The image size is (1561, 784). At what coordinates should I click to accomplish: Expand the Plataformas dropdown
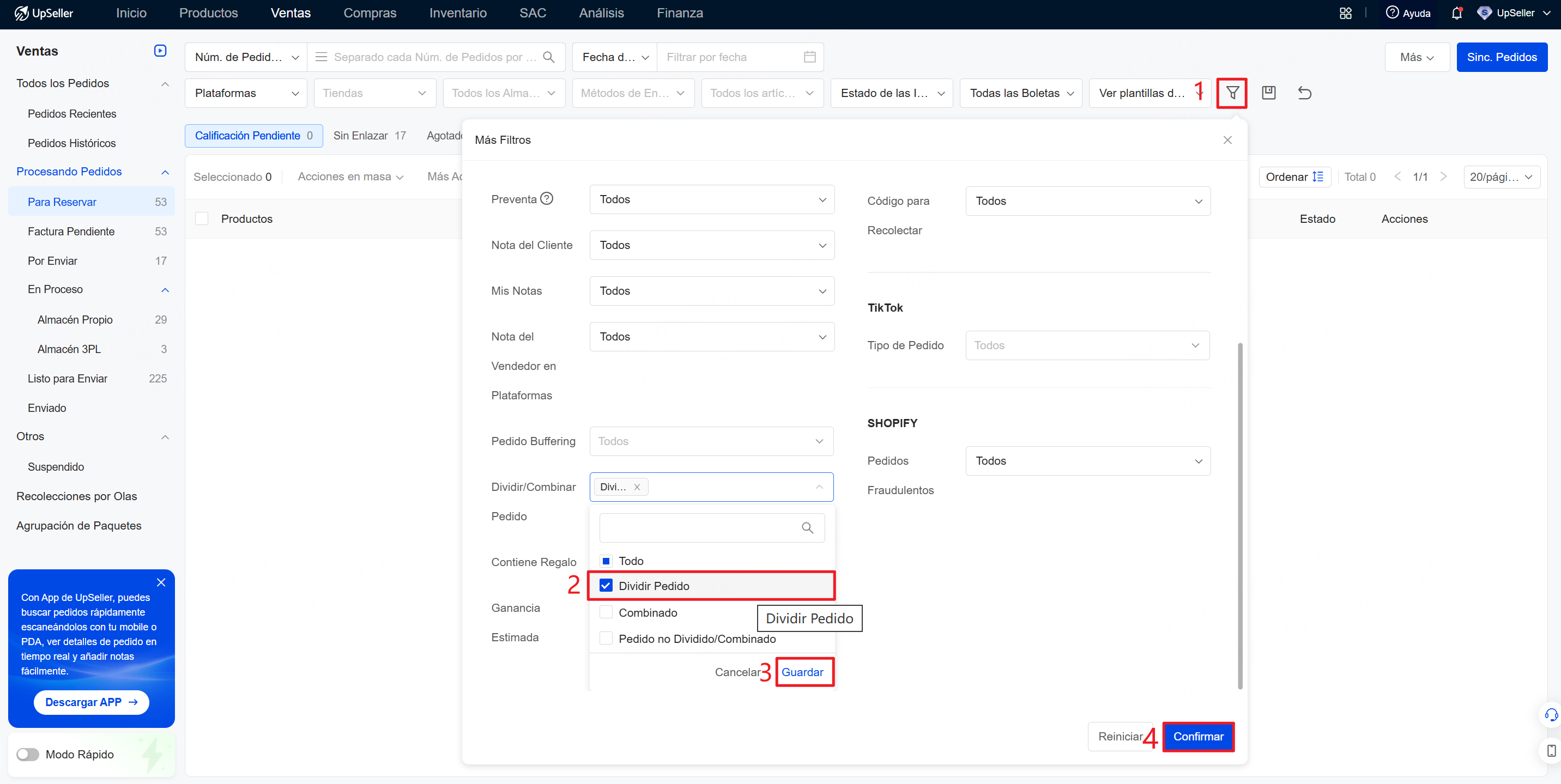(245, 93)
